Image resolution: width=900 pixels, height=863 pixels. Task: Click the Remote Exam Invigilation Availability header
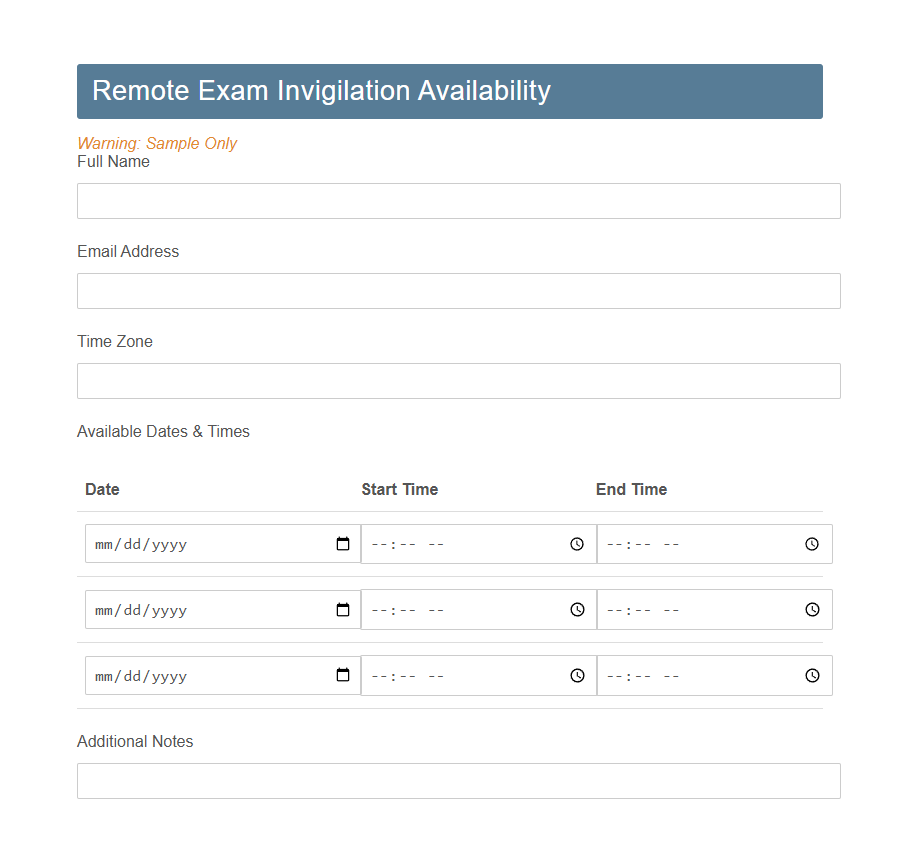point(321,91)
